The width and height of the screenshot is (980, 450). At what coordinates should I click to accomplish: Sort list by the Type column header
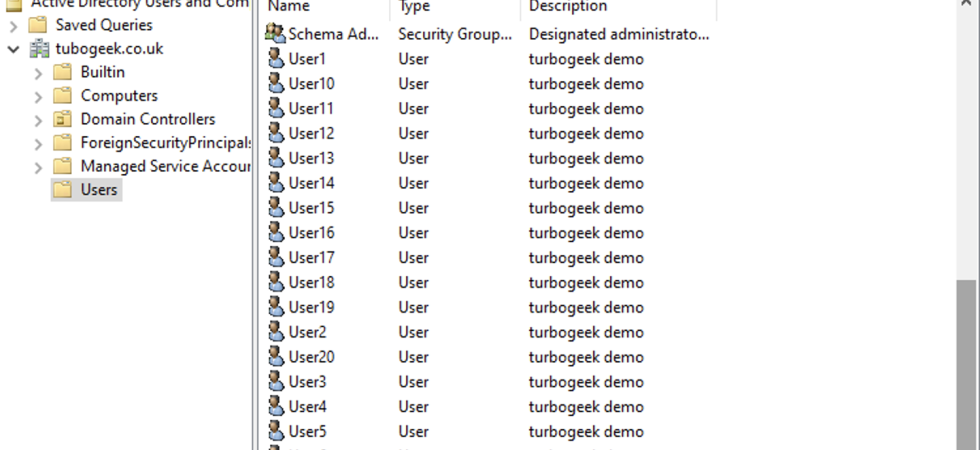(x=456, y=7)
